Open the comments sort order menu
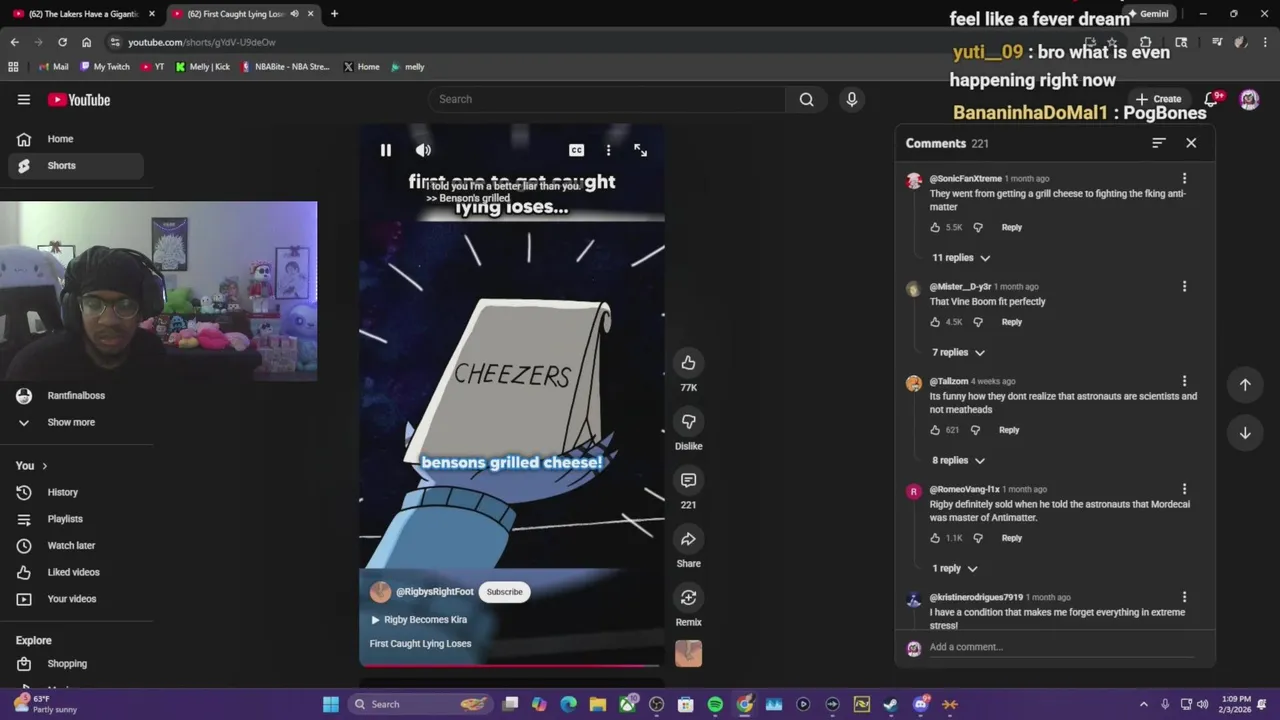The image size is (1280, 720). 1158,143
